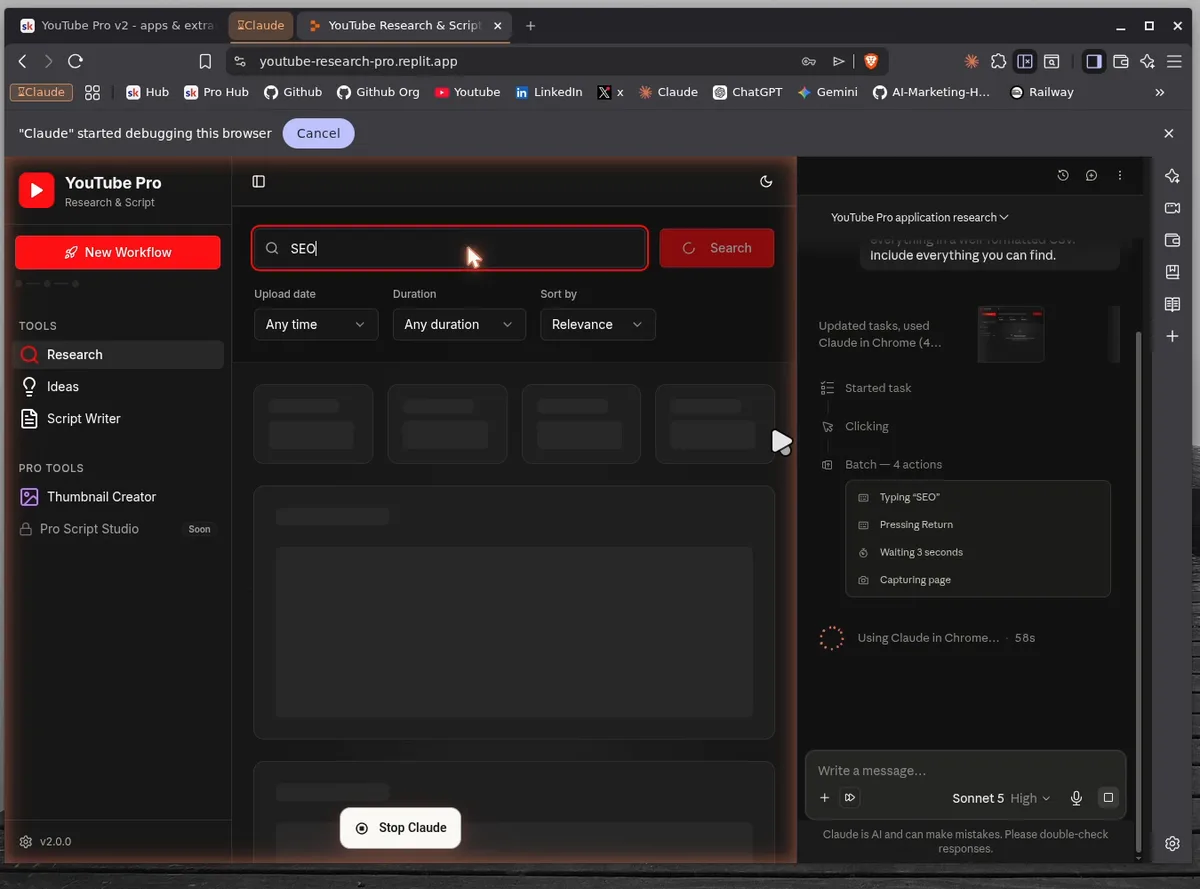Toggle dark mode moon icon
The width and height of the screenshot is (1200, 889).
click(x=766, y=181)
